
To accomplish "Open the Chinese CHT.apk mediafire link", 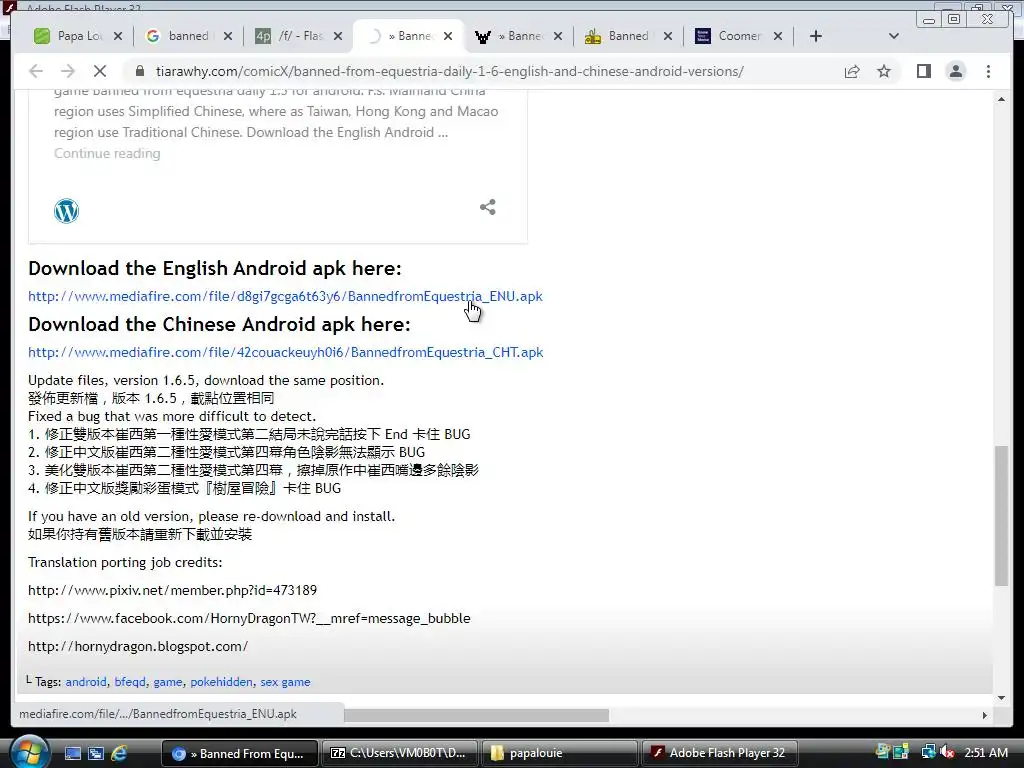I will pos(285,352).
